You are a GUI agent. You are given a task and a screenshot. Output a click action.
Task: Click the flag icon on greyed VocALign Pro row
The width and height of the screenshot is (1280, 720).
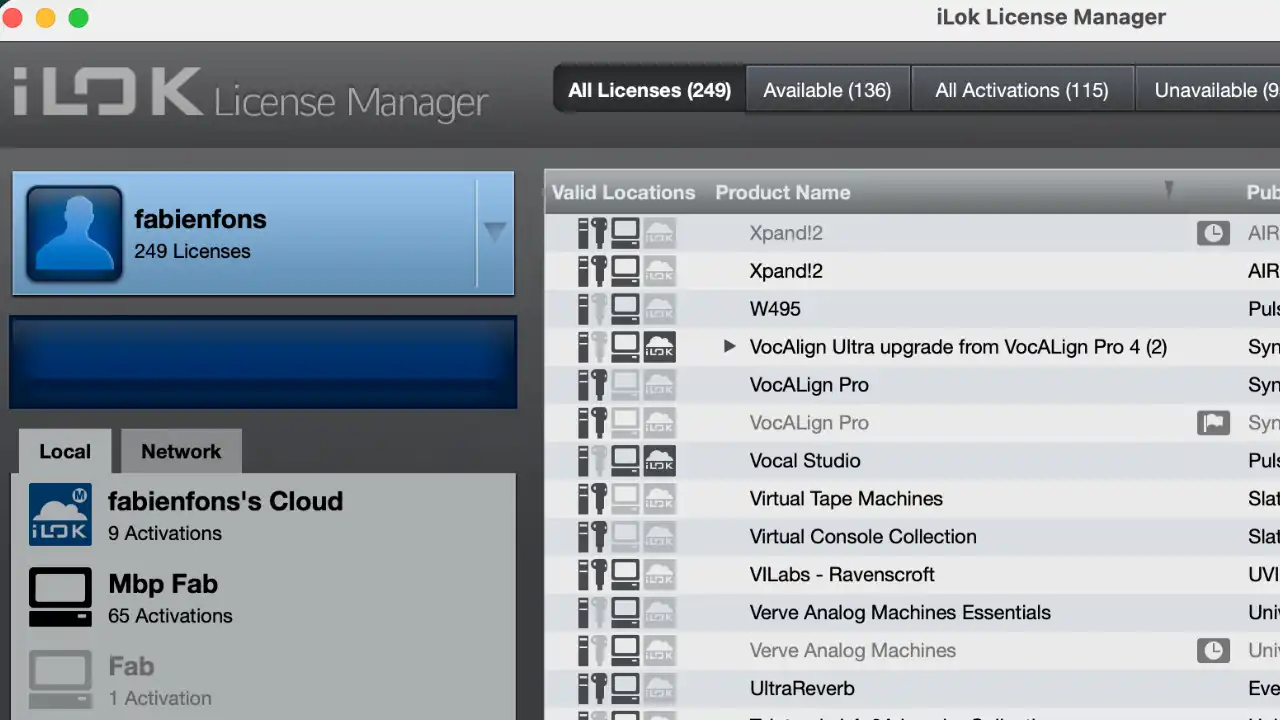[1213, 423]
